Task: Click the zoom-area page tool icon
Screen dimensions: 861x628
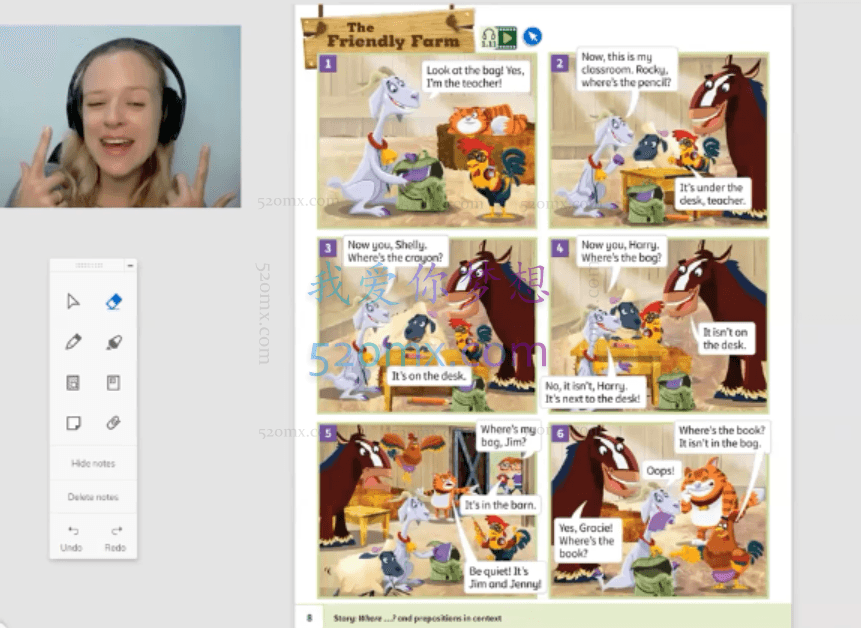Action: (x=73, y=383)
